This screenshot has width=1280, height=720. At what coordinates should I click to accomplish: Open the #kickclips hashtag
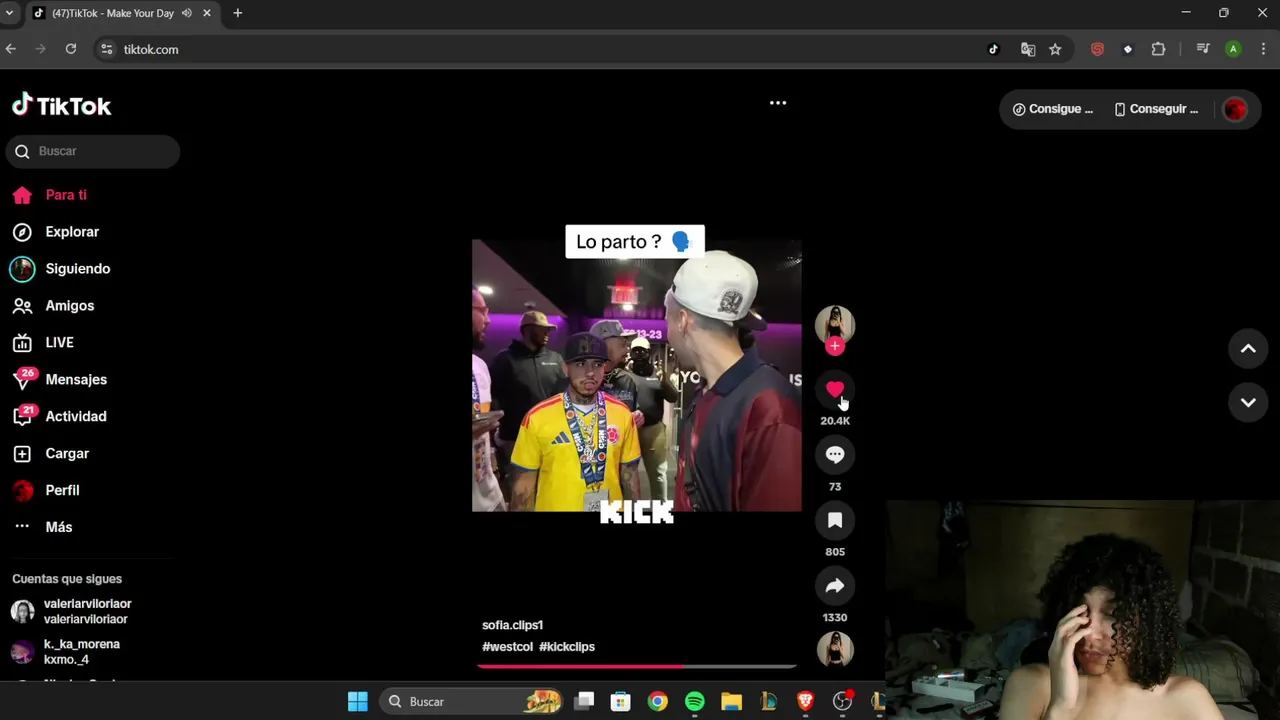coord(567,647)
